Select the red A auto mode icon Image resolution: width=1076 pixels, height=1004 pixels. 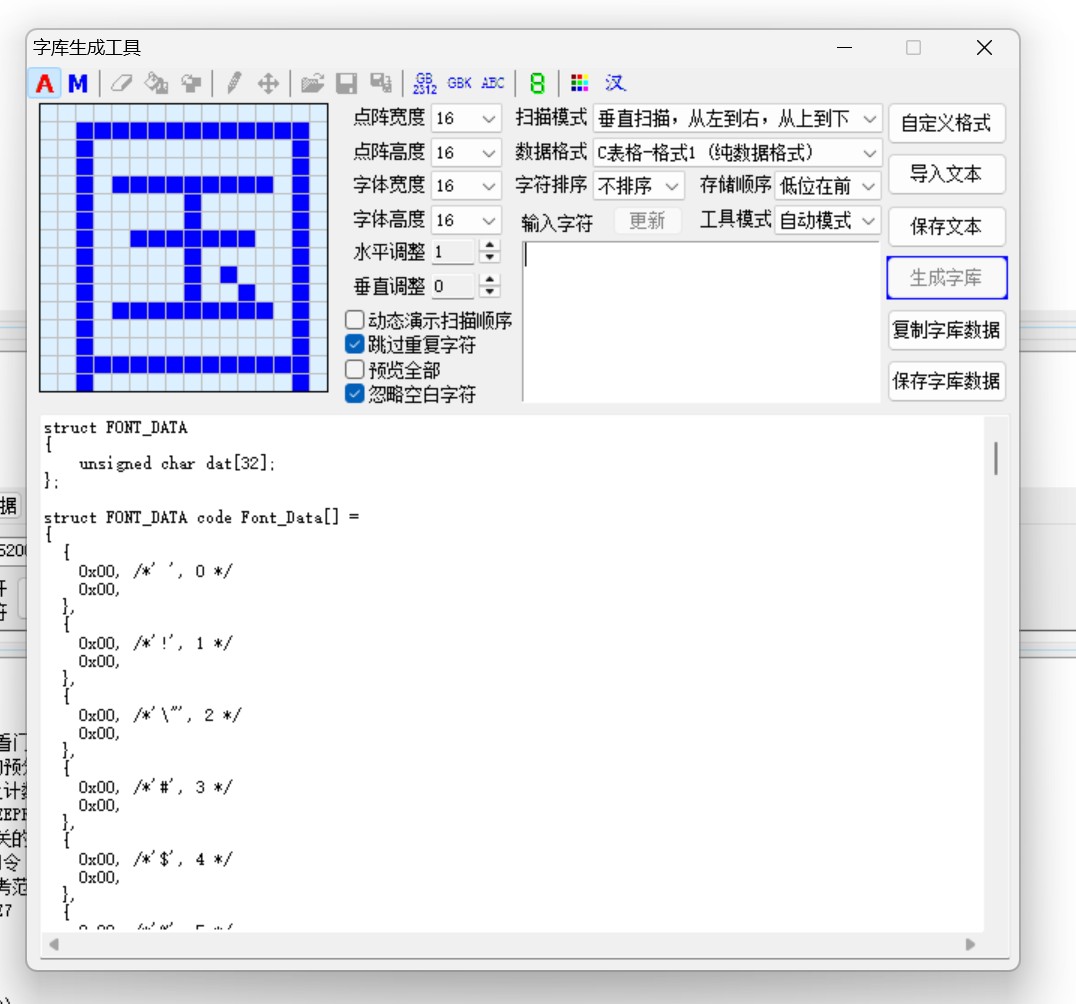pyautogui.click(x=44, y=83)
